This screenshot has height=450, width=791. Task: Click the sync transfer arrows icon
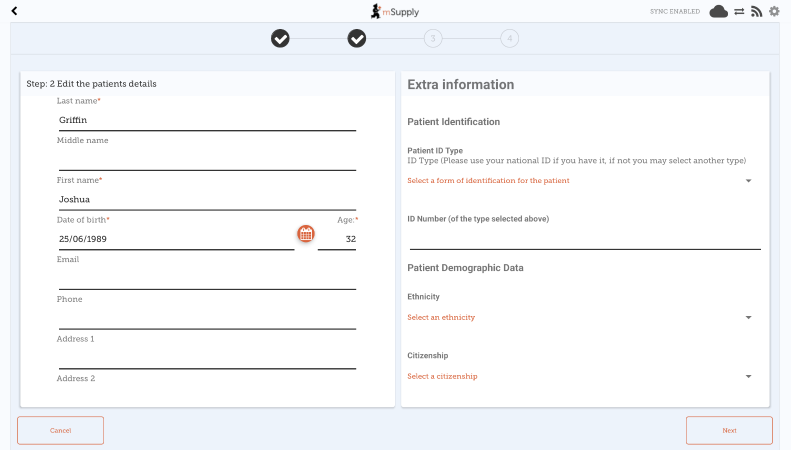(739, 12)
